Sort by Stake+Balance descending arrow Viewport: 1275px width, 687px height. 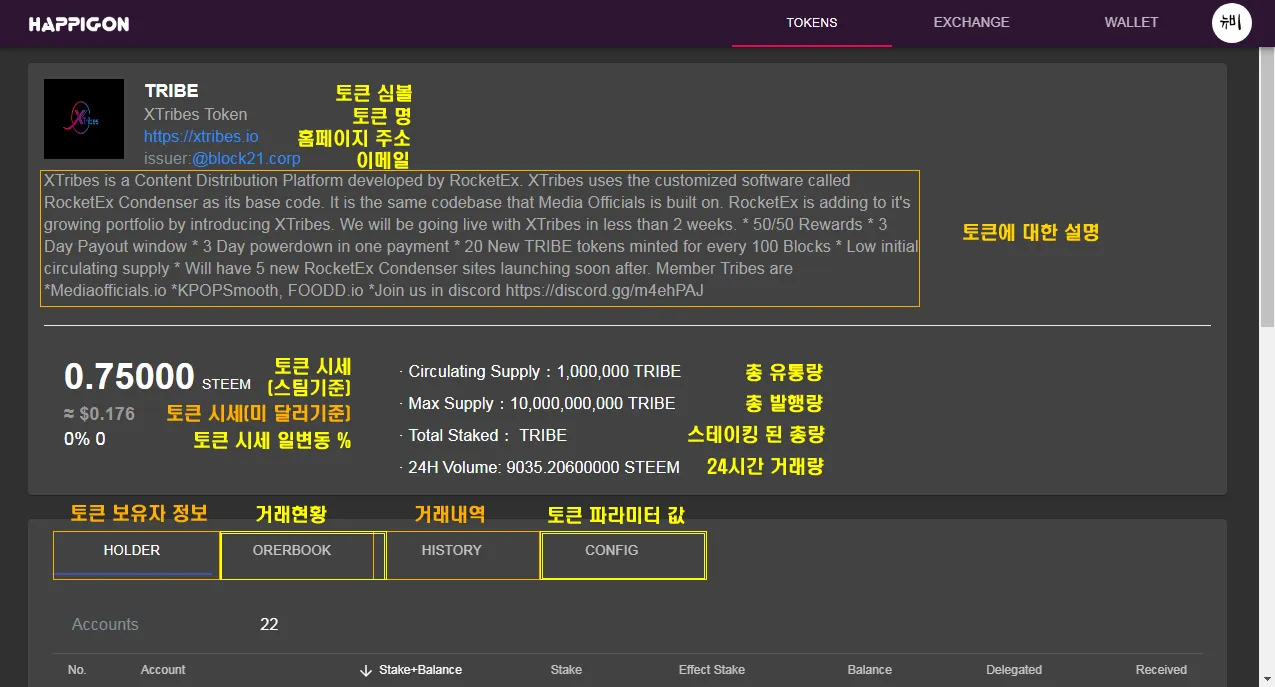coord(365,670)
